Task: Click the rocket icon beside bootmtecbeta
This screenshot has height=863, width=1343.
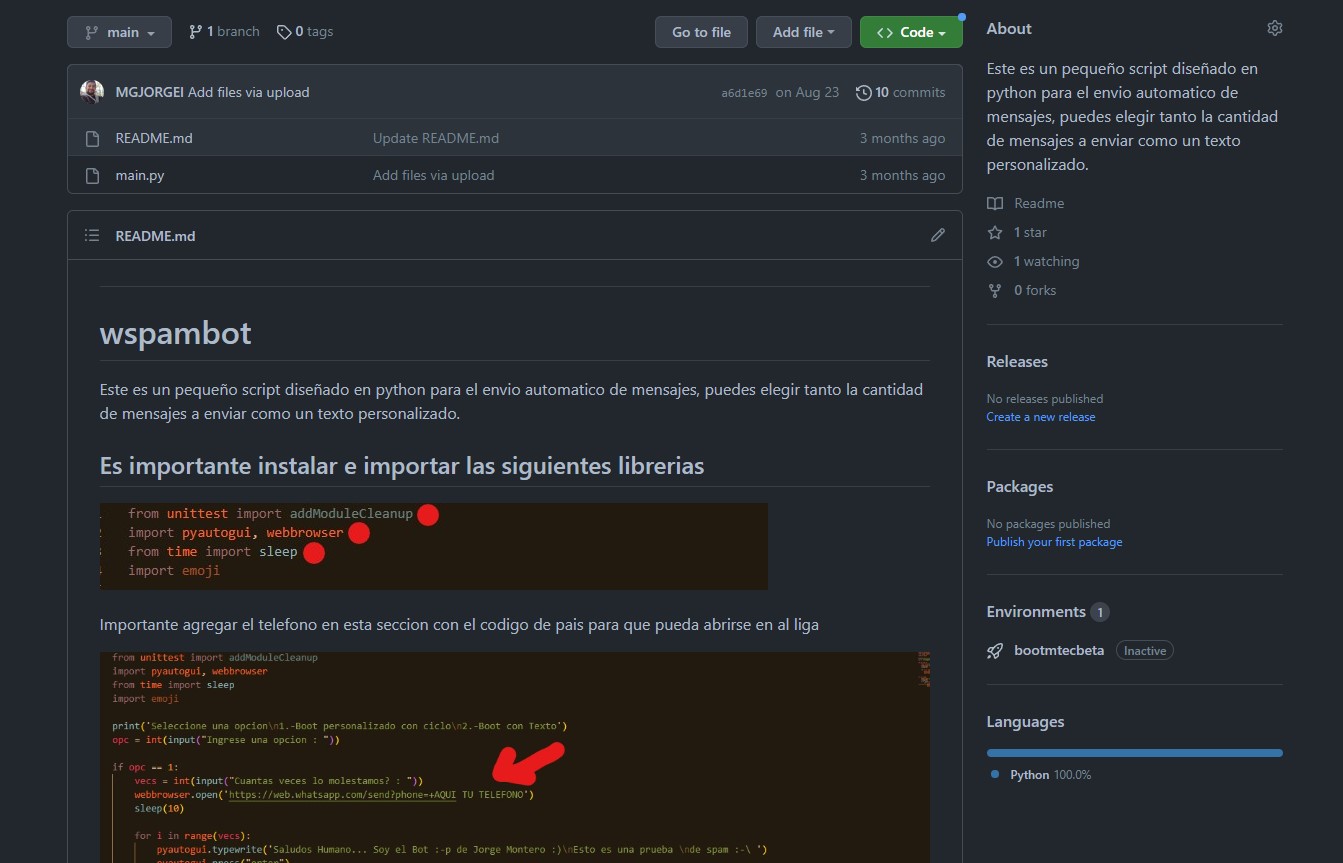Action: click(995, 650)
